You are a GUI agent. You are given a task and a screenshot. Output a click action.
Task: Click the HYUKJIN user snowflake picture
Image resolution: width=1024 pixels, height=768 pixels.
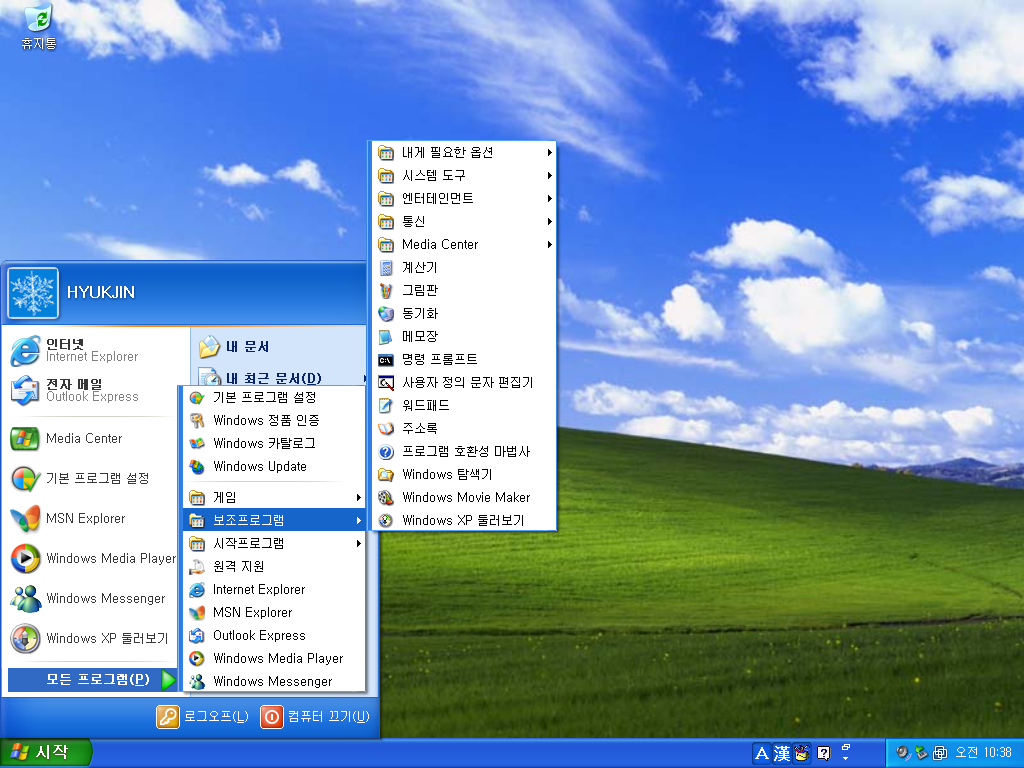click(33, 293)
